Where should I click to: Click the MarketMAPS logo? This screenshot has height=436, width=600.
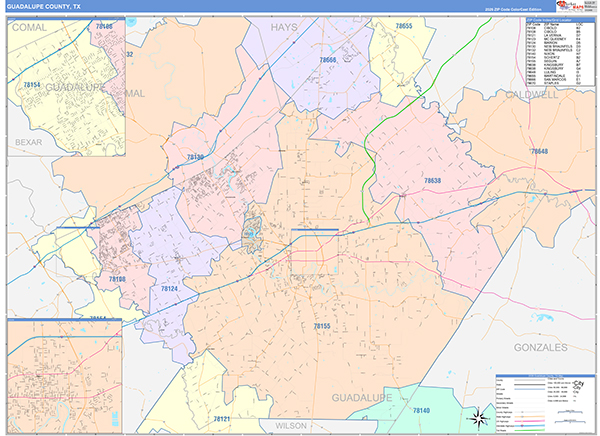(570, 6)
